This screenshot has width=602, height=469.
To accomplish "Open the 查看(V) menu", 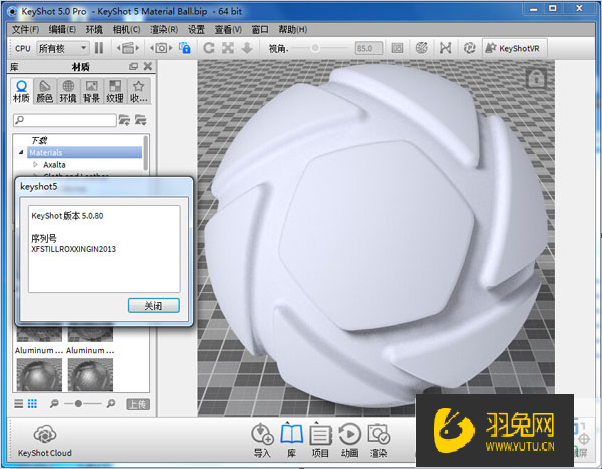I will (x=228, y=30).
